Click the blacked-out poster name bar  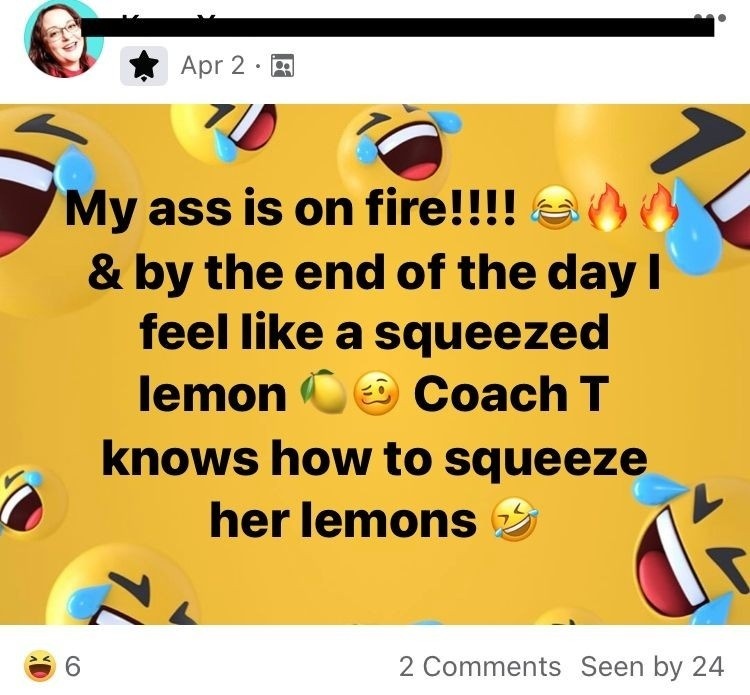coord(400,27)
